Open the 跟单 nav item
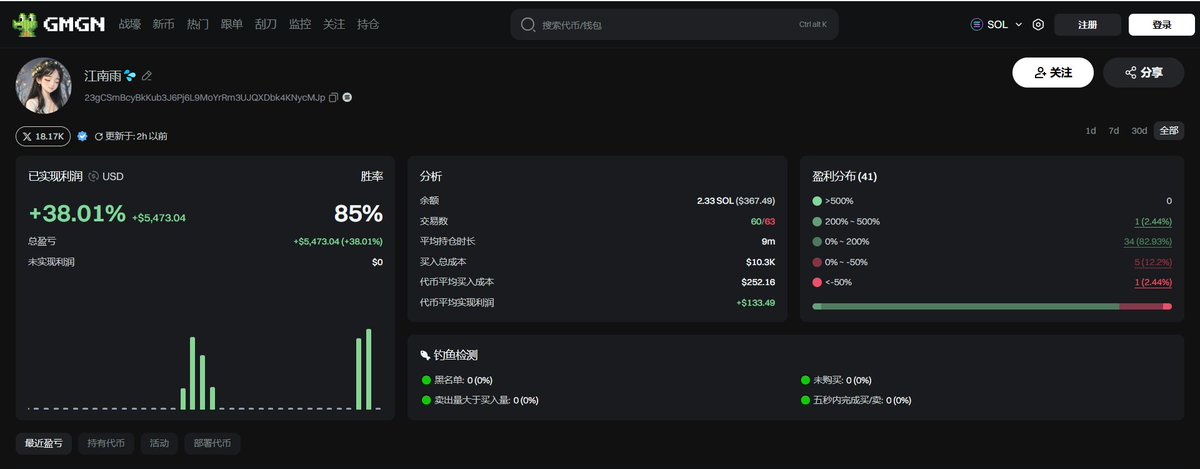The width and height of the screenshot is (1200, 469). (232, 24)
